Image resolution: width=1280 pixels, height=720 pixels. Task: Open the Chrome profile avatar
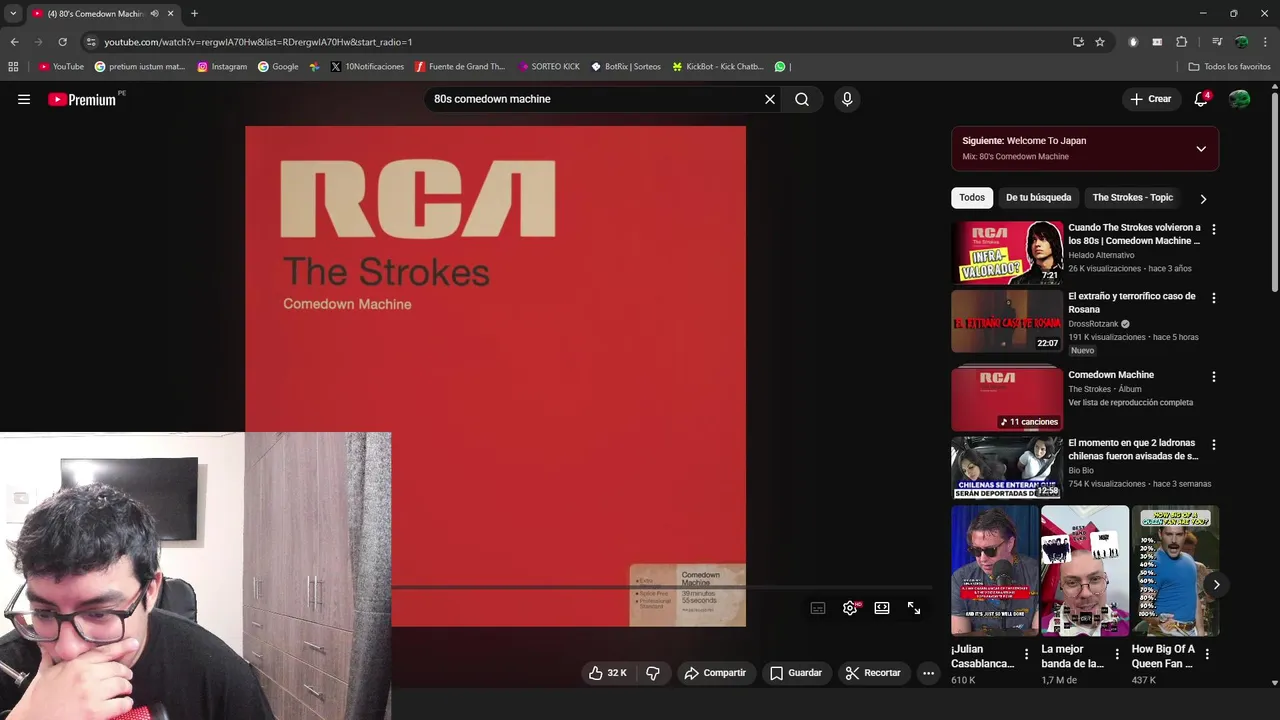(1241, 42)
